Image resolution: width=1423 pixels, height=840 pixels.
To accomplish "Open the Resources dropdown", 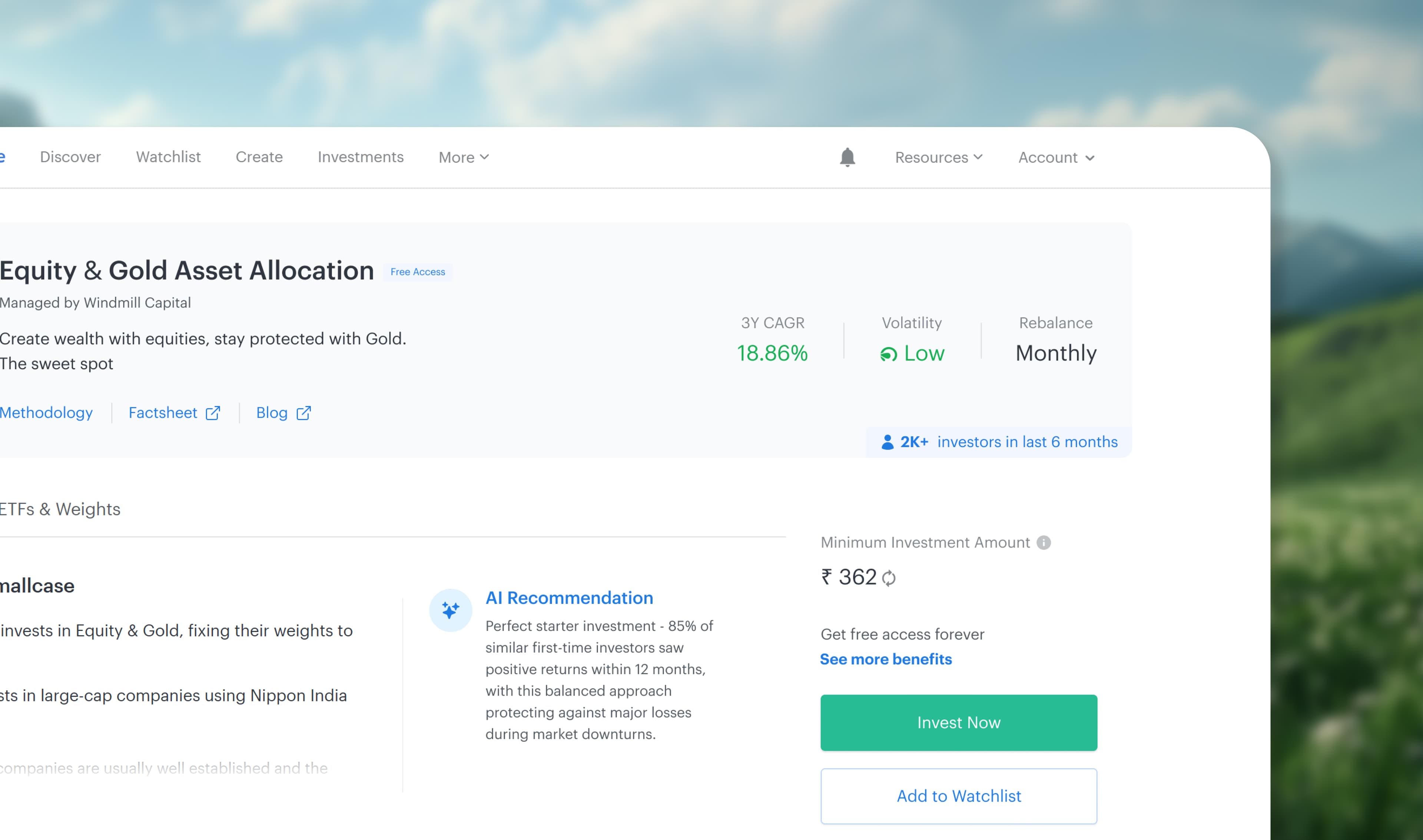I will point(939,157).
